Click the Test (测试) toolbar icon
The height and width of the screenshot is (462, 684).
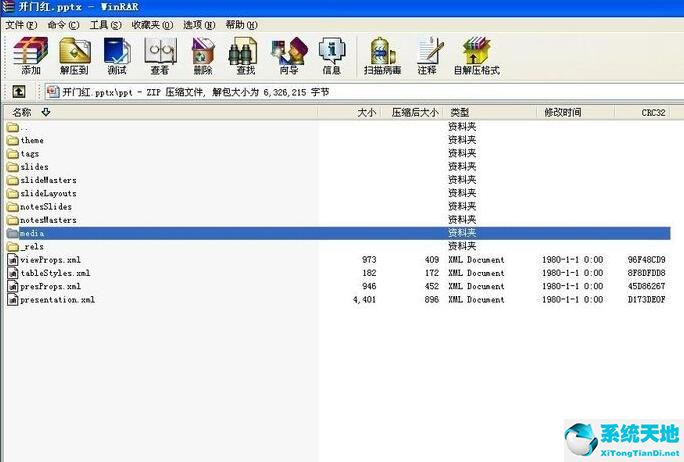tap(117, 56)
